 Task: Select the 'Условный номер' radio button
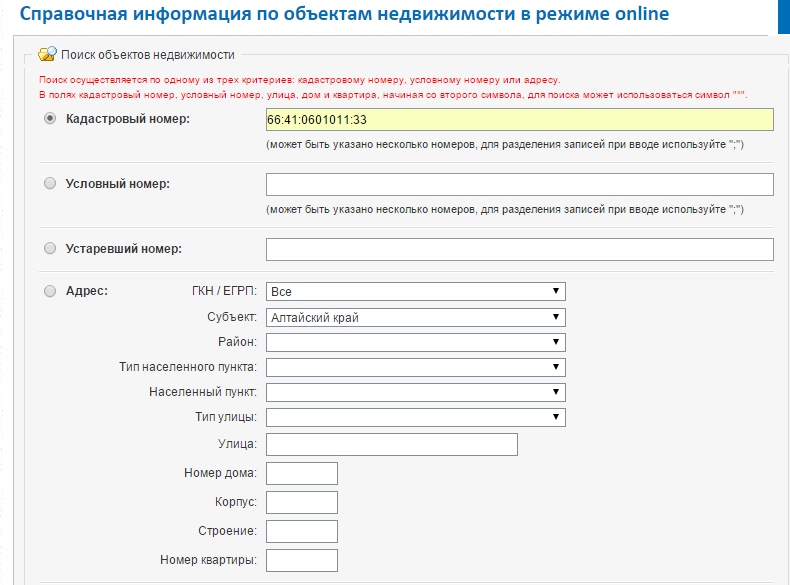(50, 184)
